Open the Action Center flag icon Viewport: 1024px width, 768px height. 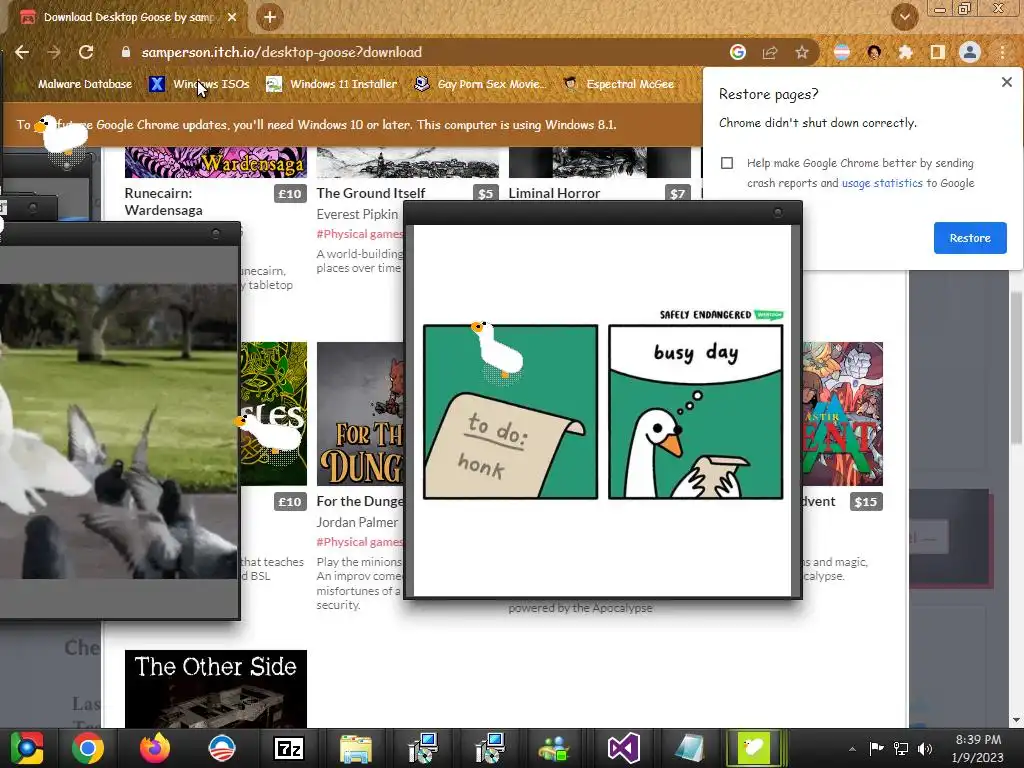click(876, 748)
